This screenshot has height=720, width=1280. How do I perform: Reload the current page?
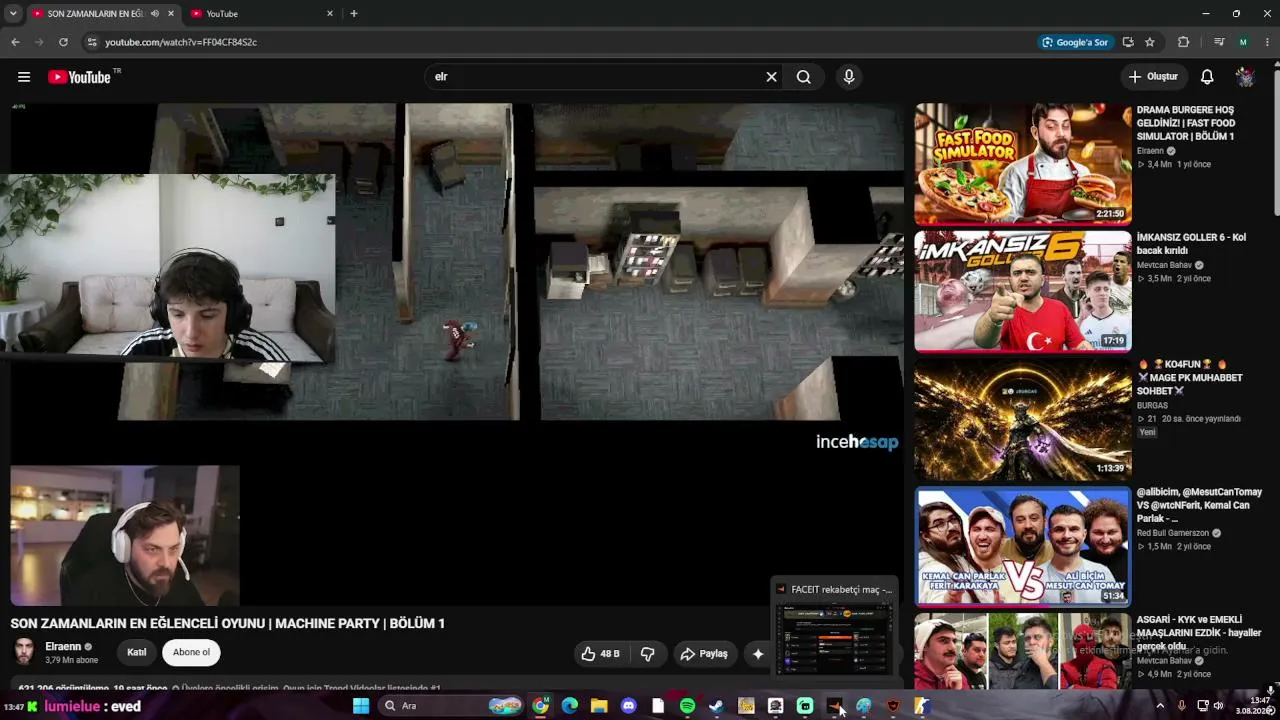63,42
